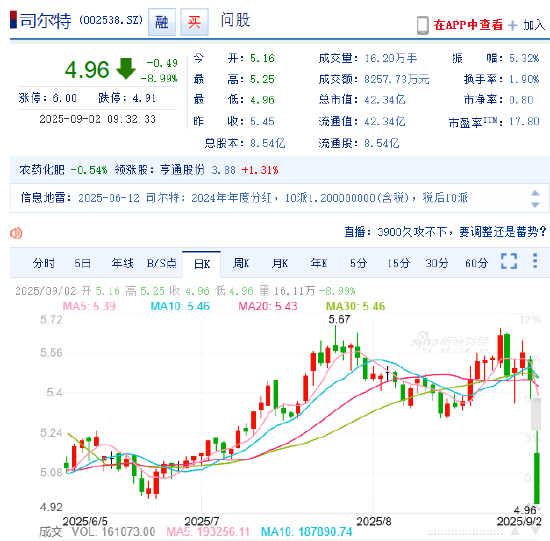
Task: Click the MA5: 5.39 indicator label
Action: tap(89, 306)
